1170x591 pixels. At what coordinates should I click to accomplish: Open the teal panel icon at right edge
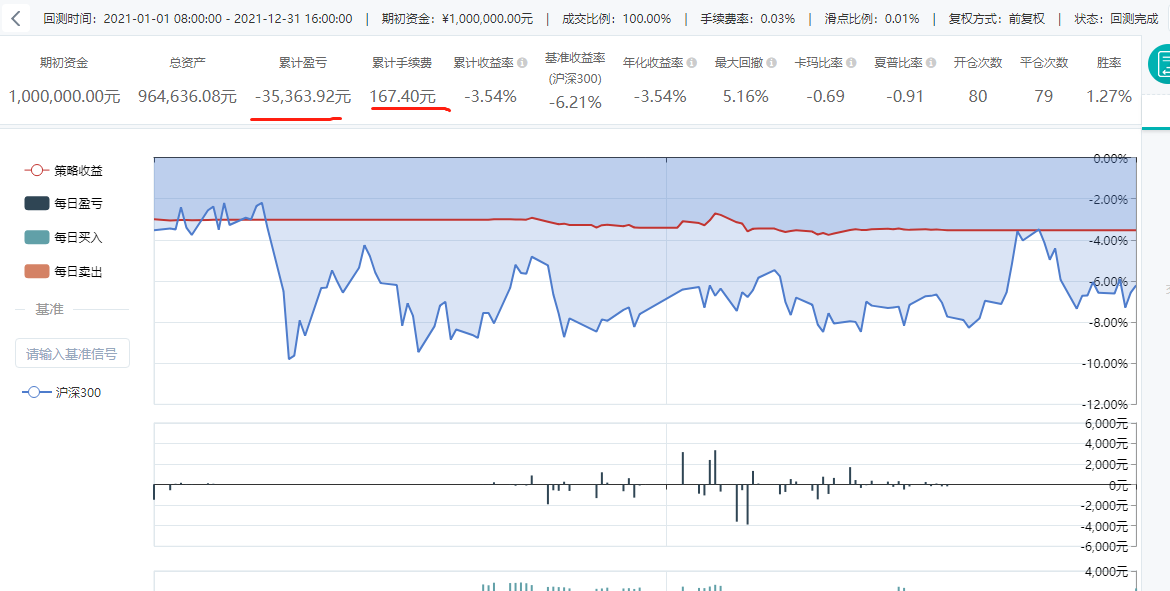(1160, 64)
